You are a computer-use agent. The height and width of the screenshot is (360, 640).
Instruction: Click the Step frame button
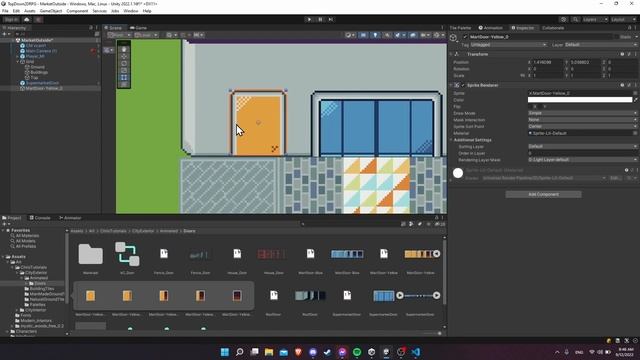click(x=331, y=19)
